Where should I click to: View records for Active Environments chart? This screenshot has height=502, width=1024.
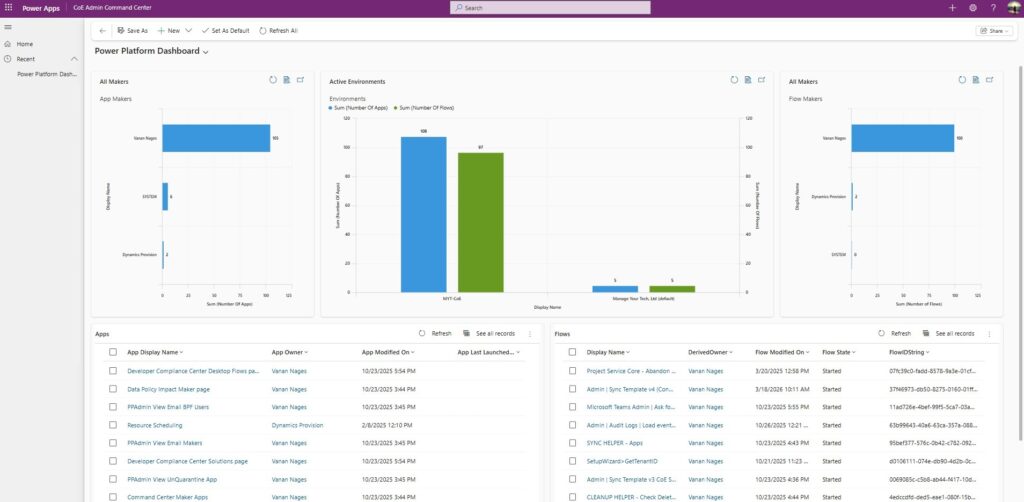click(746, 80)
